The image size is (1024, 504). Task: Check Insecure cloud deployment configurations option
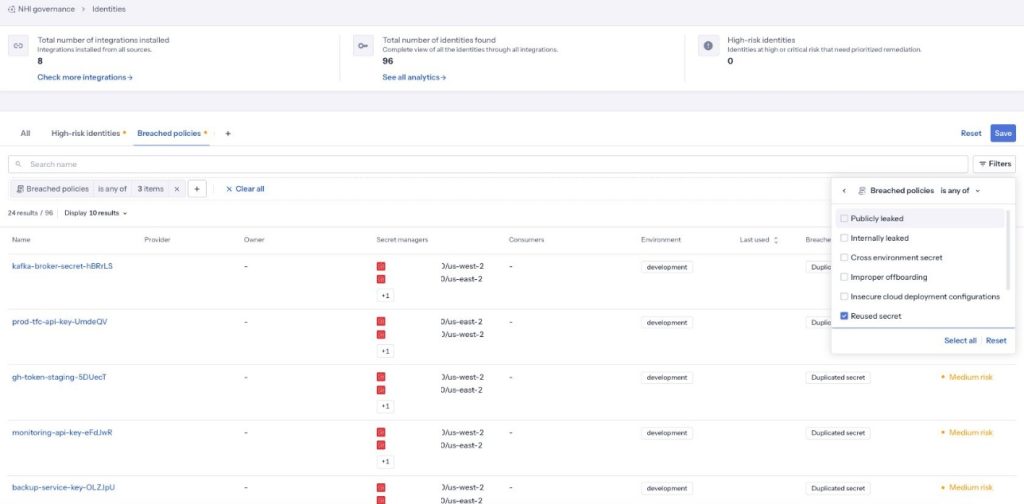pos(844,296)
